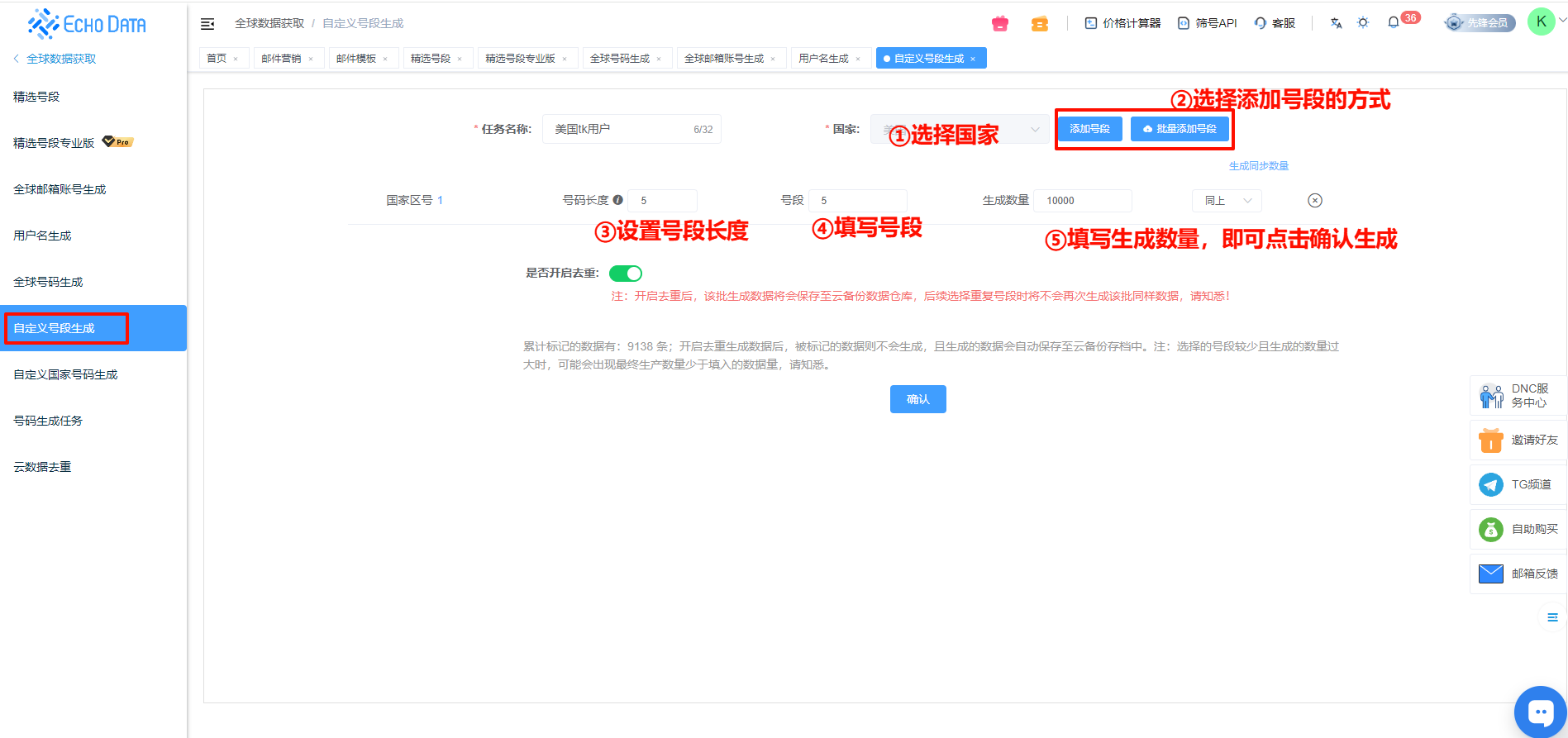Click the 生成同步数量 link
Screen dimensions: 1568x738
point(1258,166)
